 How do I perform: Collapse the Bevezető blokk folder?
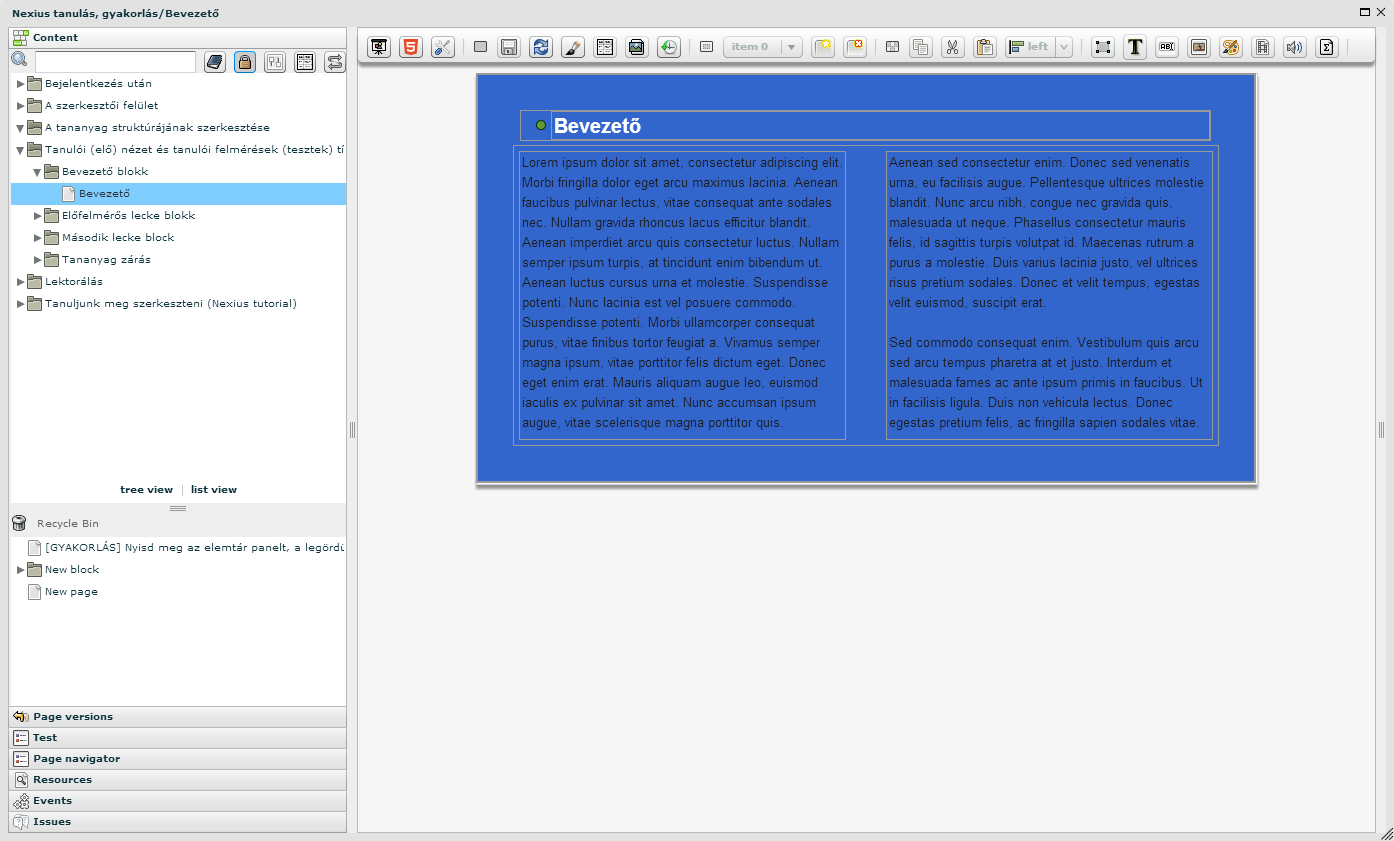[37, 172]
